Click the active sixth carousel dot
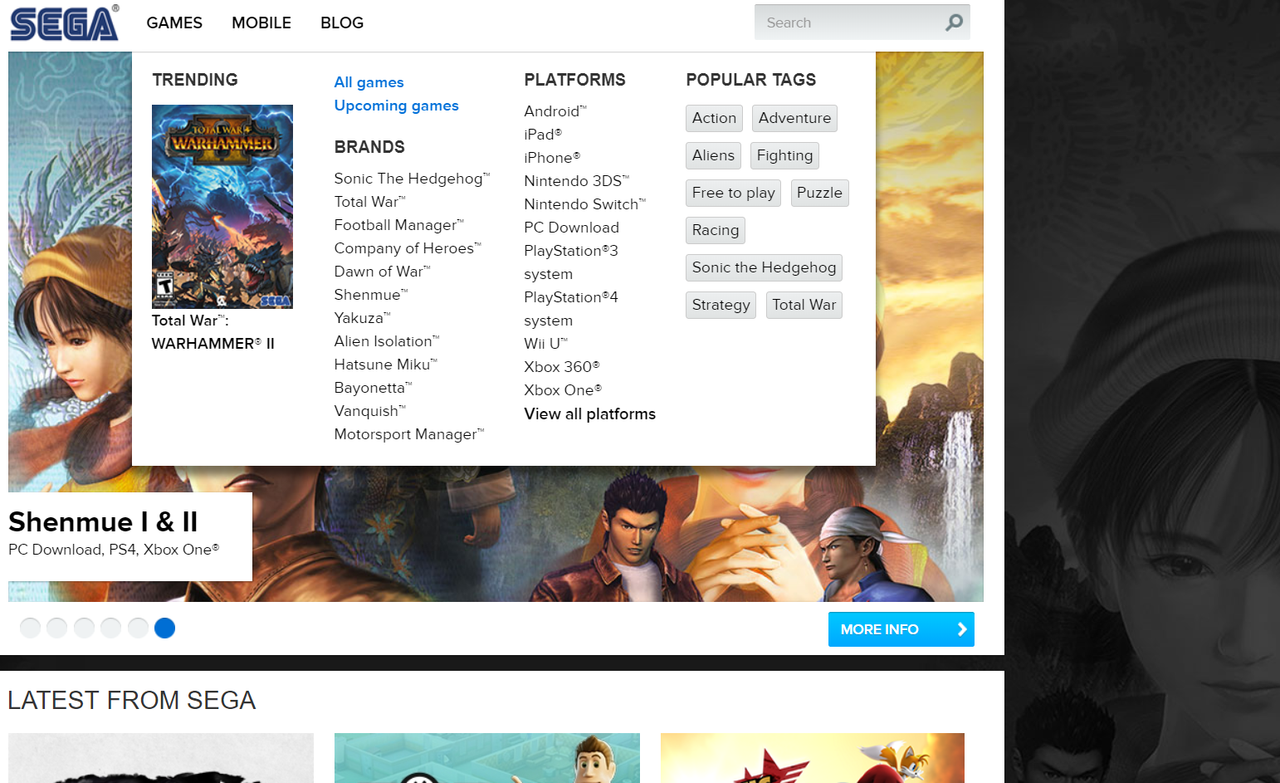 (165, 628)
